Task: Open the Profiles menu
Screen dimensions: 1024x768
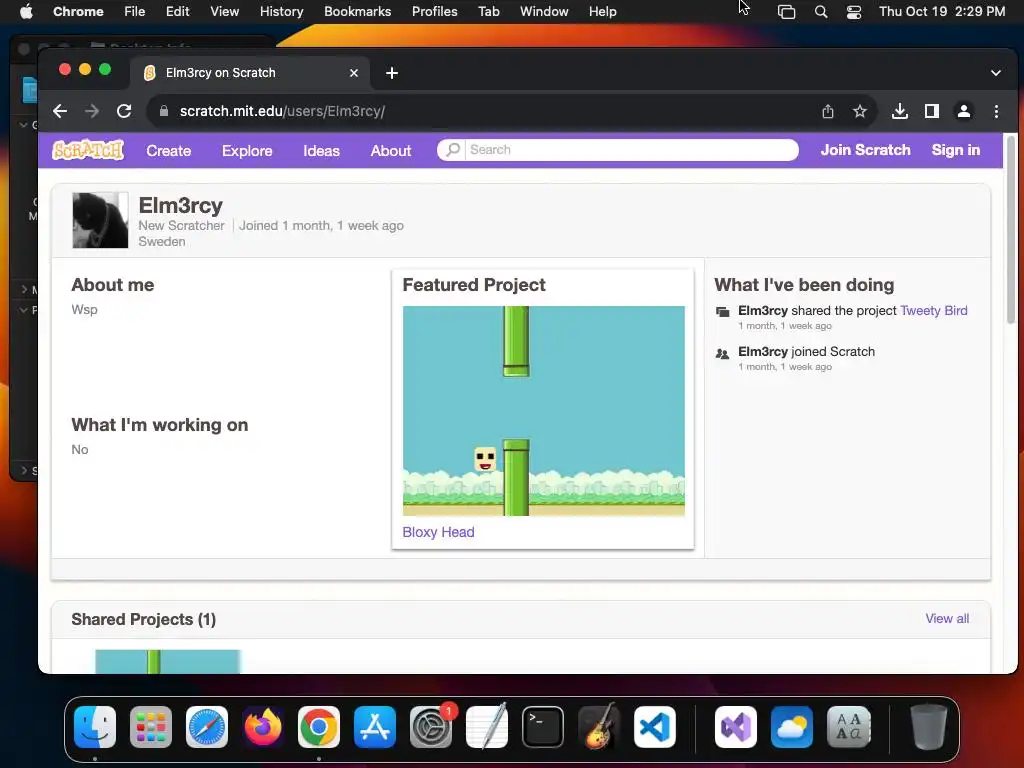Action: (434, 12)
